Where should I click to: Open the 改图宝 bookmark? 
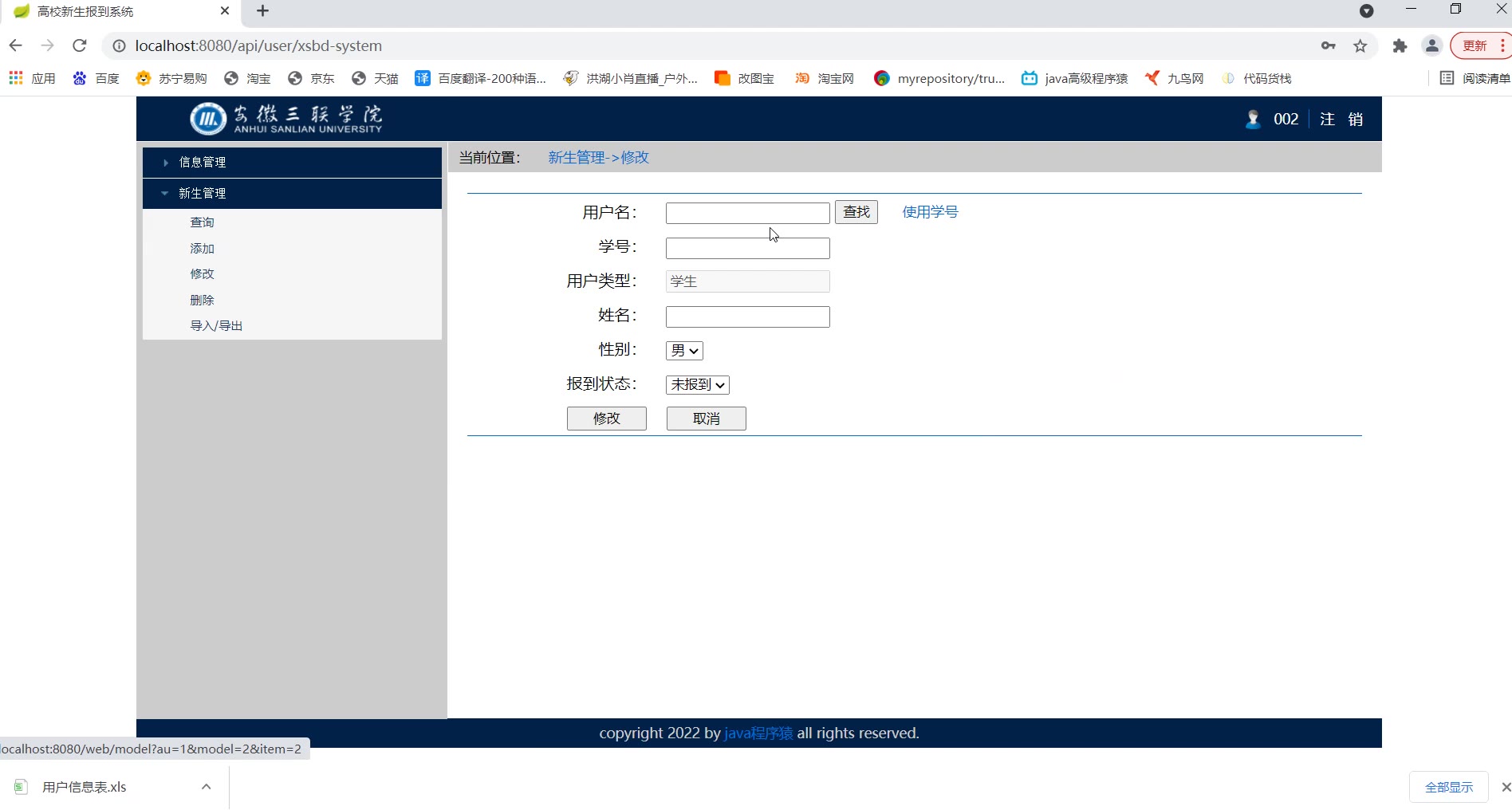coord(744,78)
